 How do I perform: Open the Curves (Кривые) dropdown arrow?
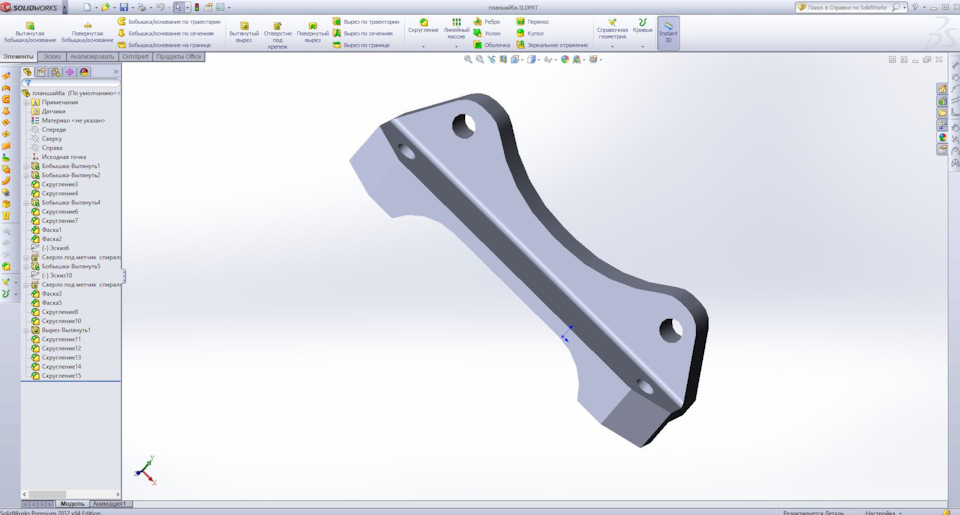pyautogui.click(x=642, y=47)
